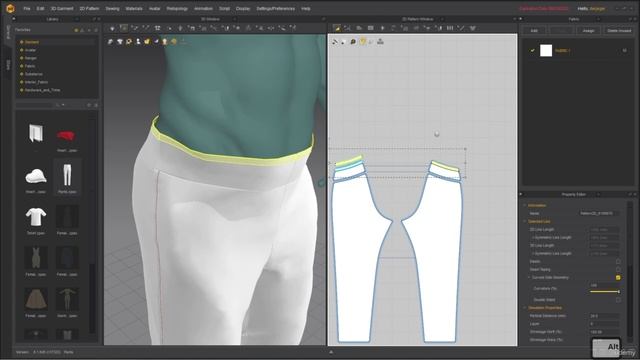This screenshot has height=360, width=640.
Task: Open the Materials menu
Action: [134, 9]
